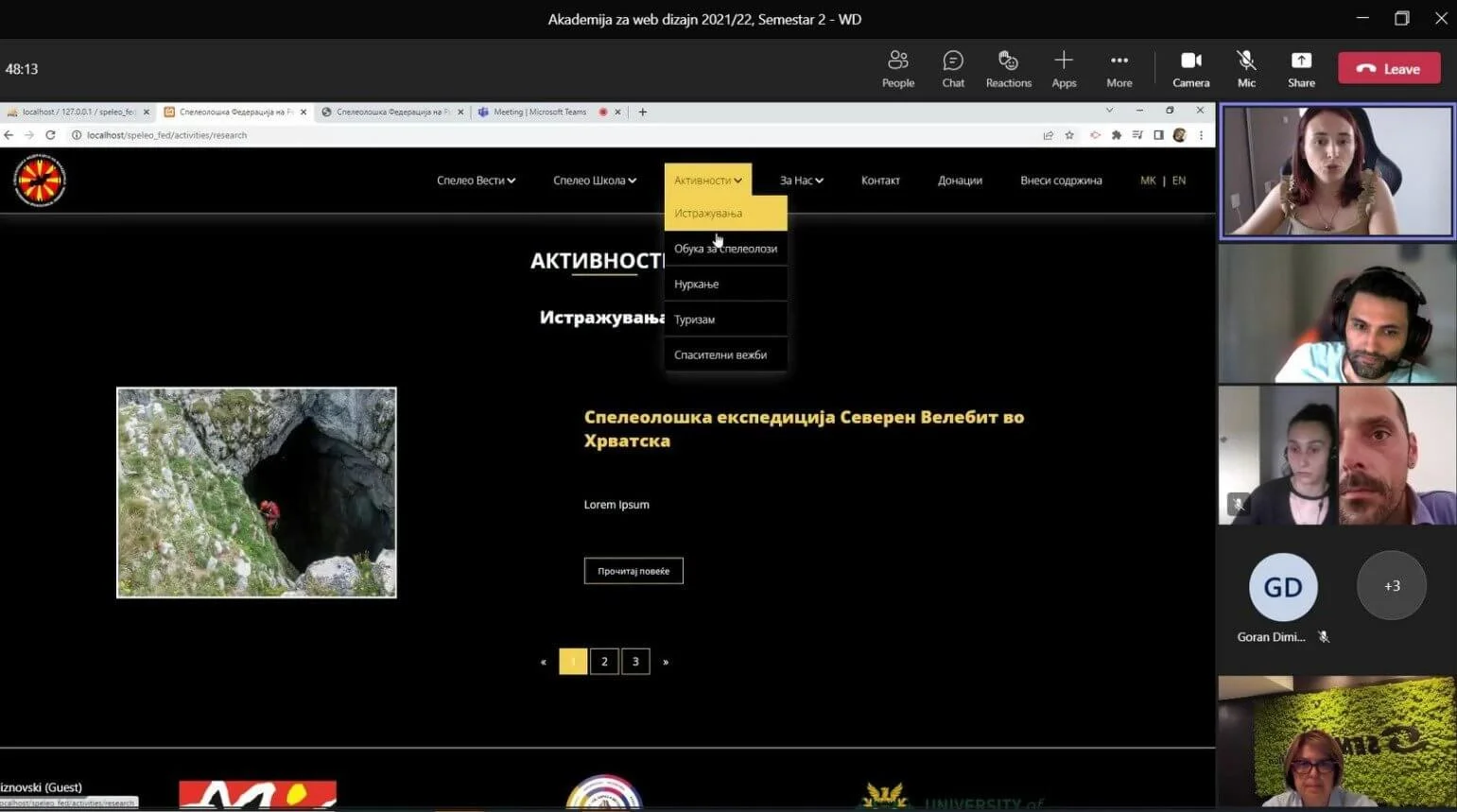The height and width of the screenshot is (812, 1457).
Task: Expand the Спелео Школа dropdown
Action: tap(594, 181)
